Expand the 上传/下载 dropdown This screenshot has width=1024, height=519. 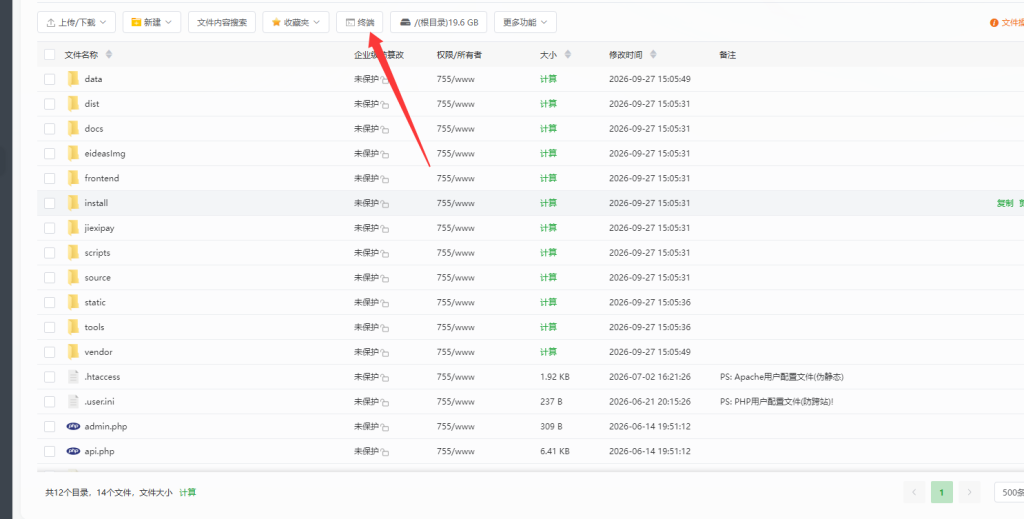pyautogui.click(x=76, y=22)
